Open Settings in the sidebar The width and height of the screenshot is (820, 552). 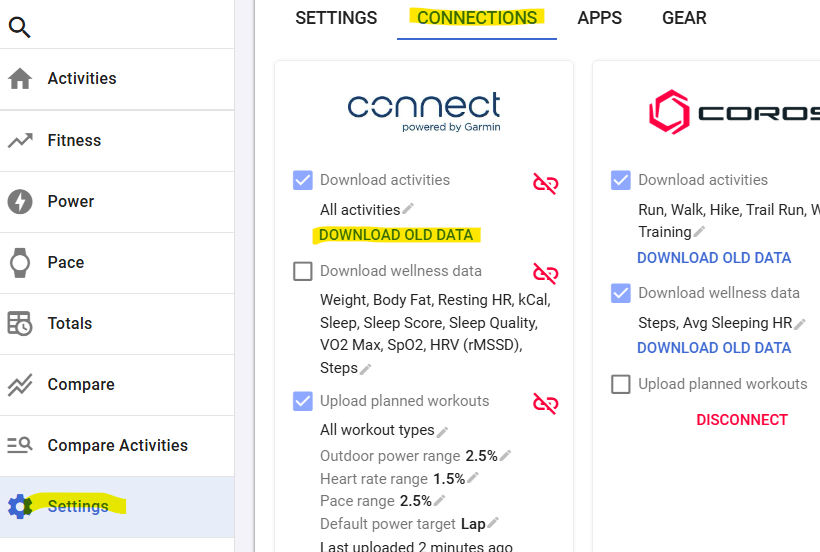coord(117,507)
